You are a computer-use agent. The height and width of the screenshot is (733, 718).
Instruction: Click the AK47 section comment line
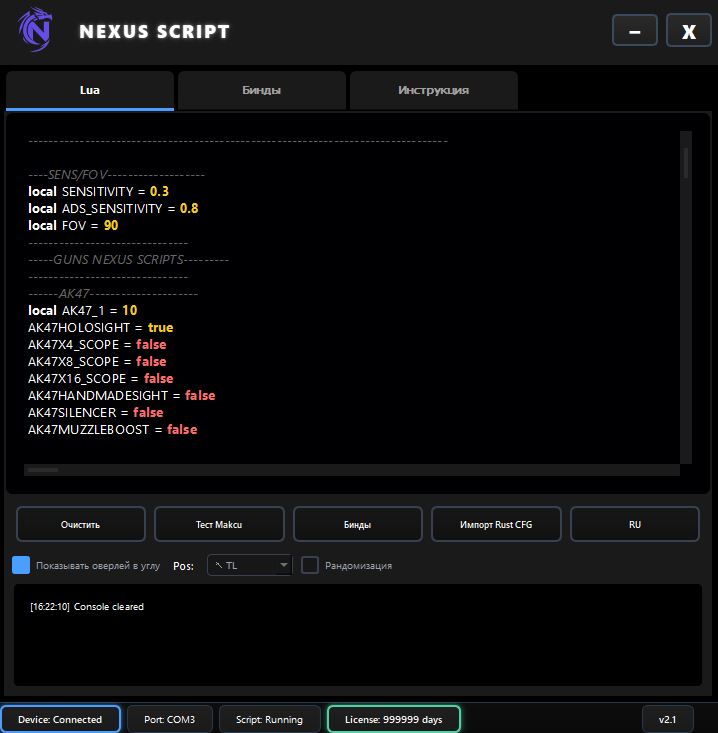click(x=113, y=294)
